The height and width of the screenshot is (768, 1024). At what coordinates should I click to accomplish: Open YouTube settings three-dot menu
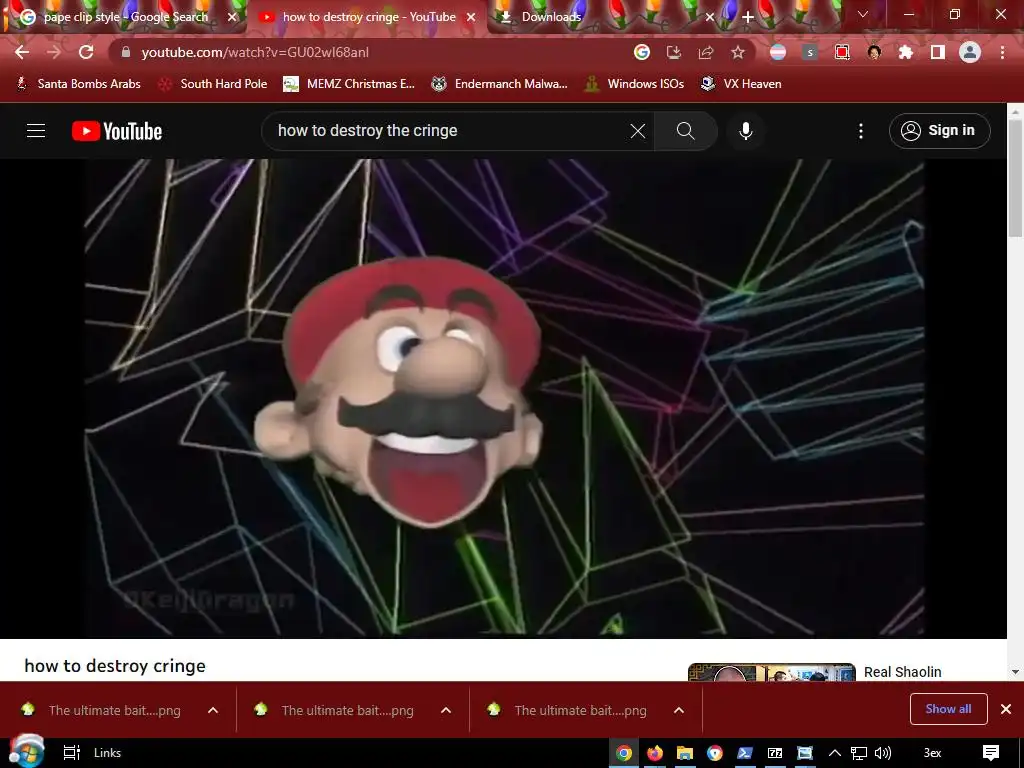pyautogui.click(x=861, y=131)
